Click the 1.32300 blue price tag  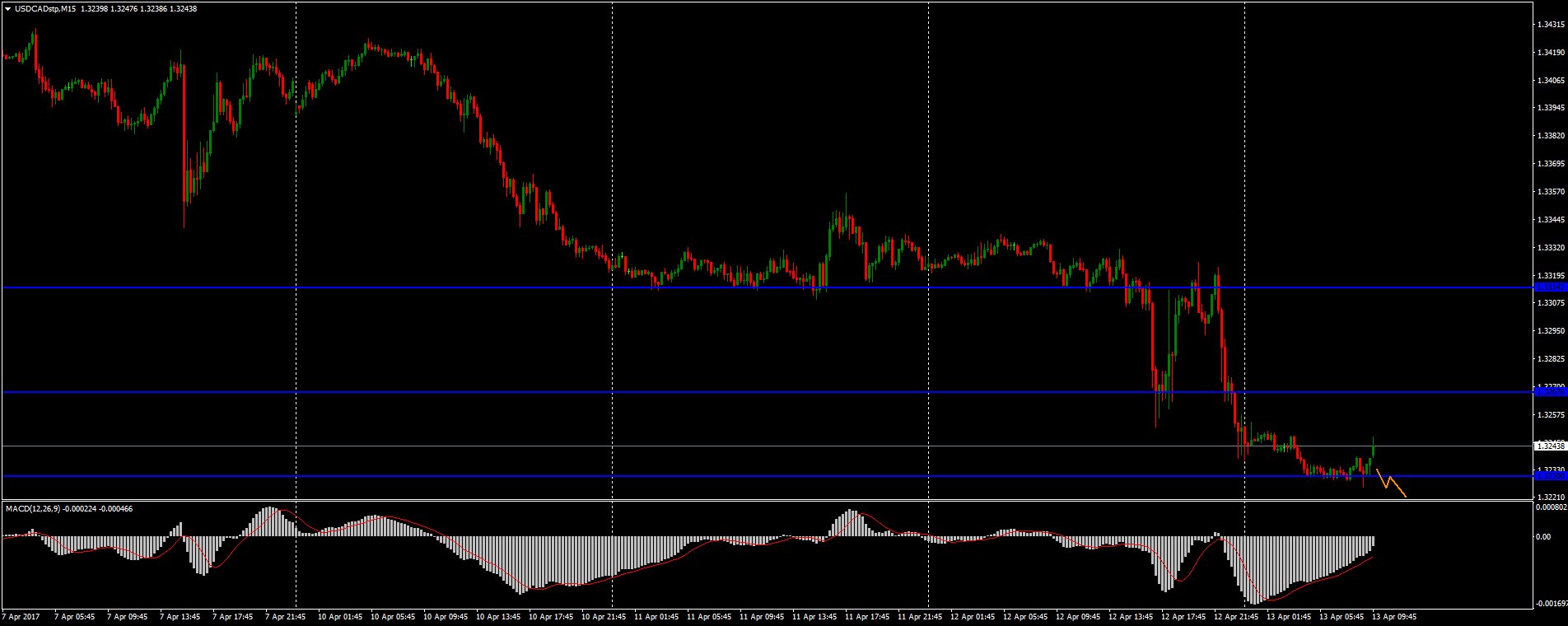[1550, 476]
